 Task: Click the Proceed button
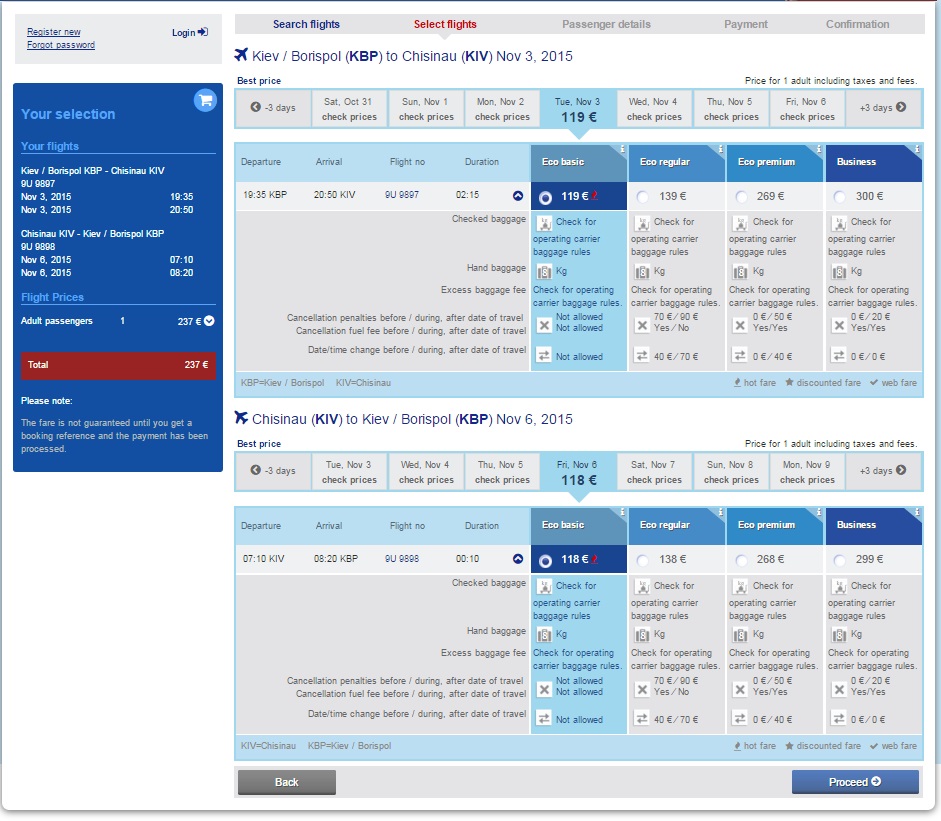click(x=854, y=782)
